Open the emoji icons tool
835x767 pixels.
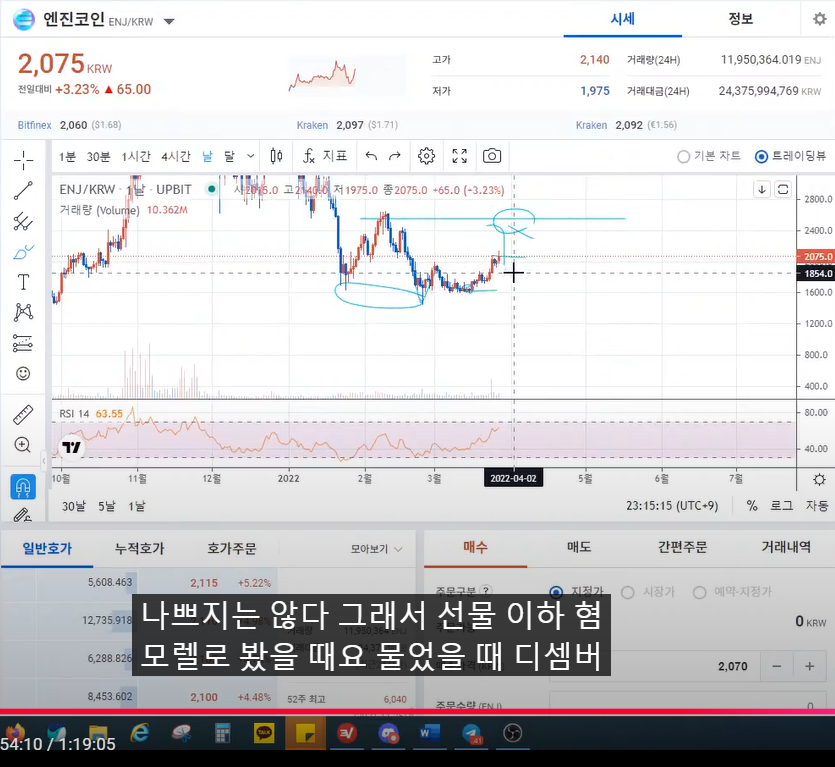pyautogui.click(x=23, y=373)
